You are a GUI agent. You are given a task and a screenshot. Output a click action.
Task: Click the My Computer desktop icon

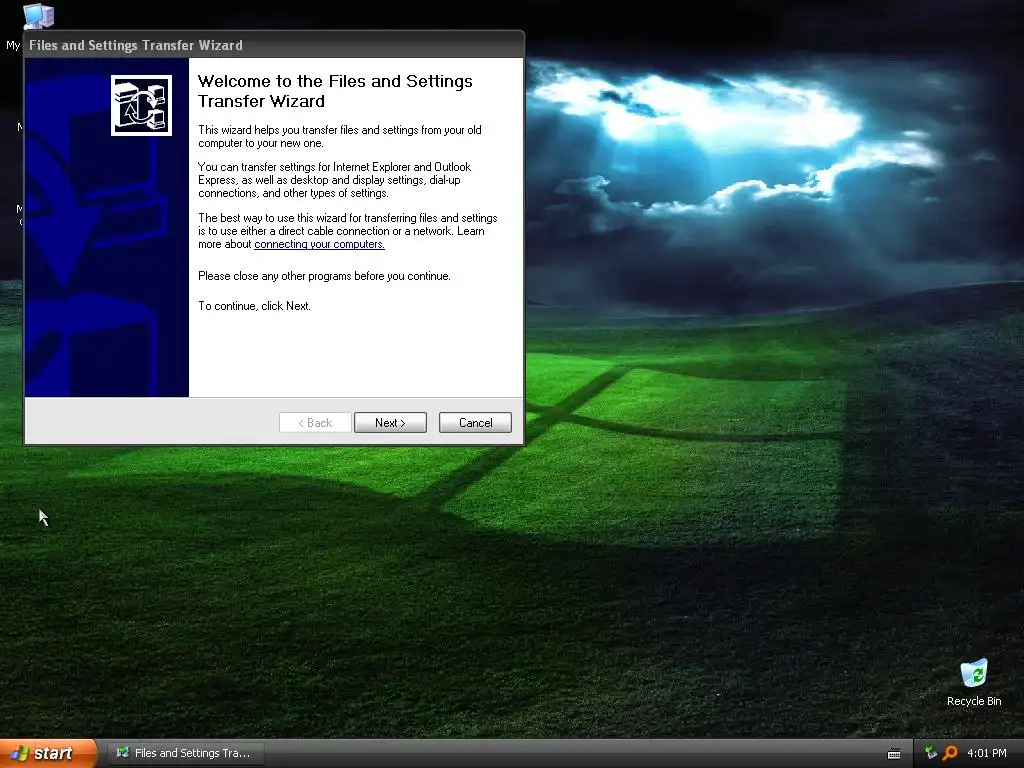pos(37,16)
